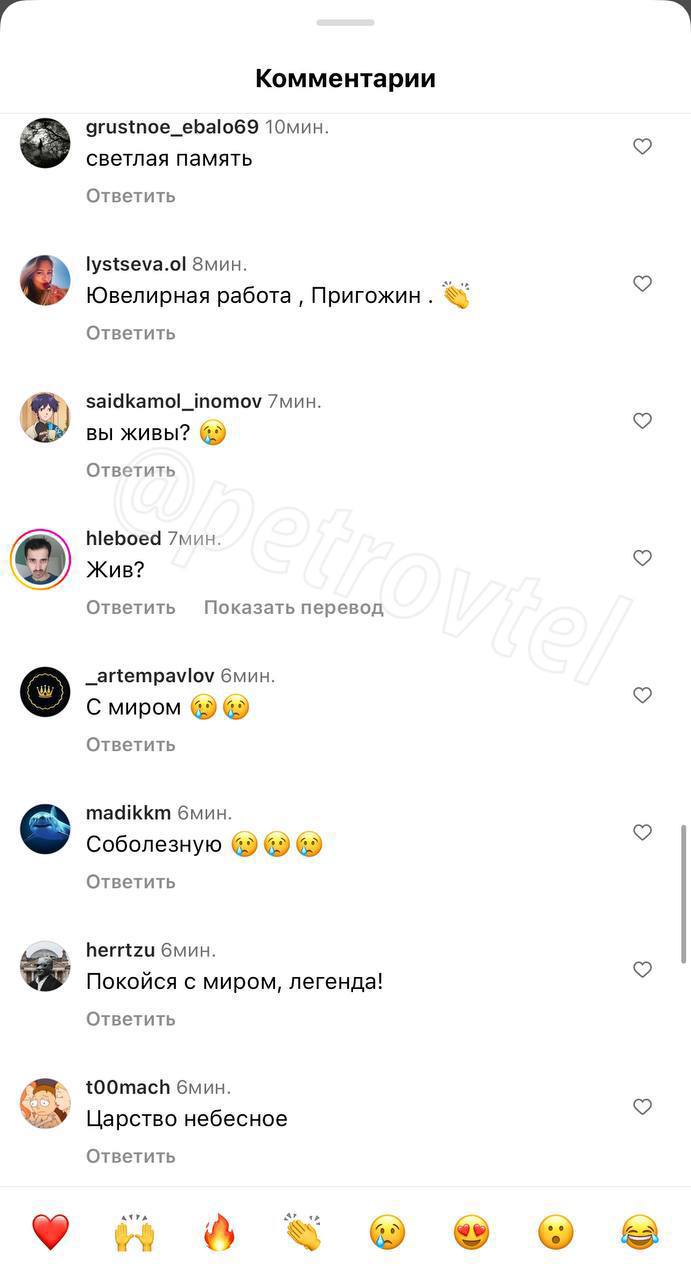Choose the surprised face emoji reaction
Viewport: 691px width, 1280px height.
tap(555, 1232)
